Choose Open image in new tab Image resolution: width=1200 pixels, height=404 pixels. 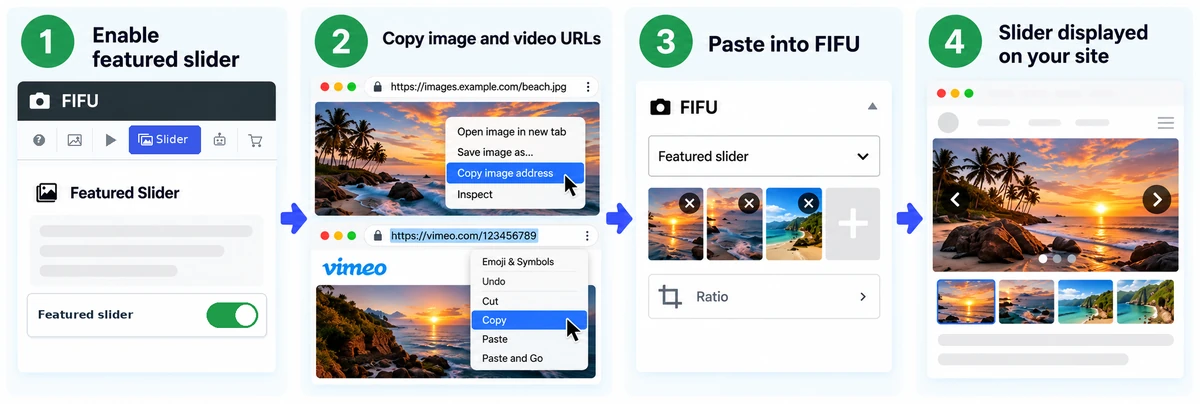[x=512, y=132]
